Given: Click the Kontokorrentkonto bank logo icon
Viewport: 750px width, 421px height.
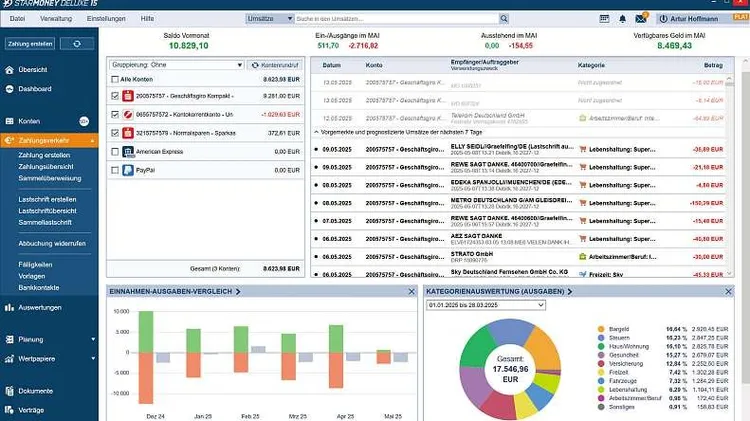Looking at the screenshot, I should pos(128,114).
